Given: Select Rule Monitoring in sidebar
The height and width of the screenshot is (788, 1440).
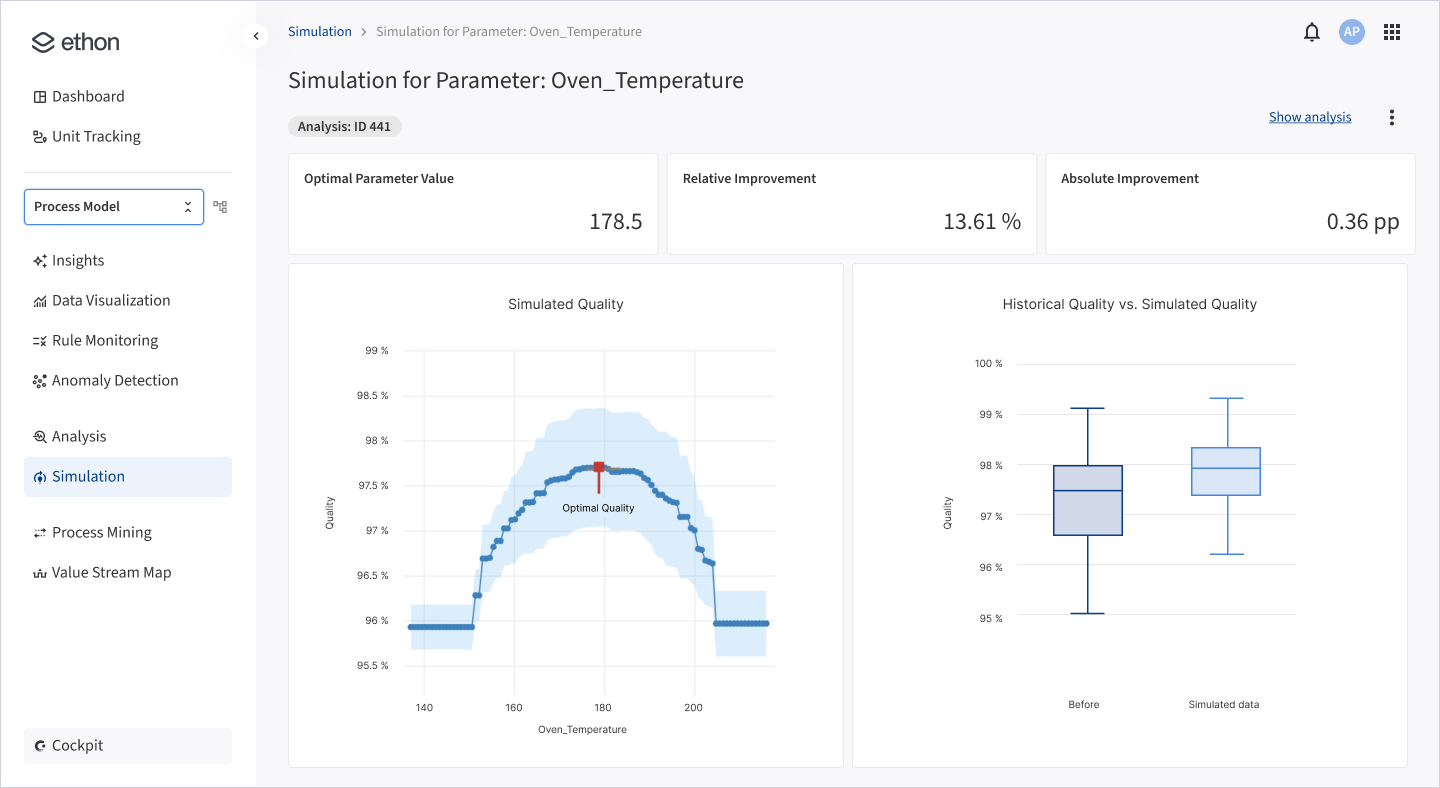Looking at the screenshot, I should (105, 341).
